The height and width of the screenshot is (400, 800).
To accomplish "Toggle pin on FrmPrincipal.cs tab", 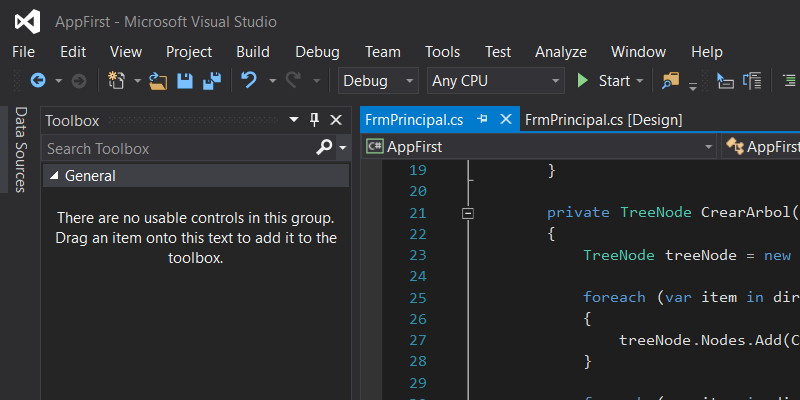I will tap(483, 119).
